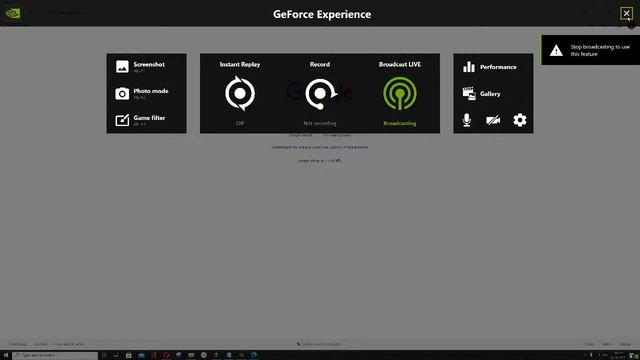
Task: Open the Microsoft Store taskbar icon
Action: (x=129, y=355)
